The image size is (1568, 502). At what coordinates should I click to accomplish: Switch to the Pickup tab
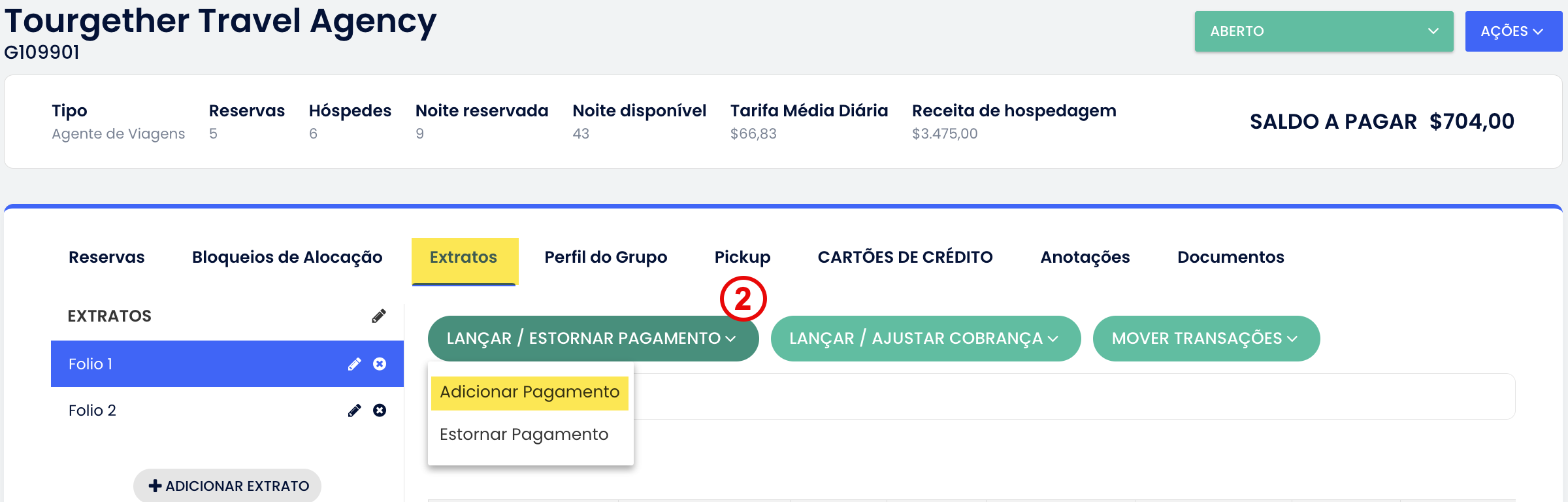(x=742, y=258)
